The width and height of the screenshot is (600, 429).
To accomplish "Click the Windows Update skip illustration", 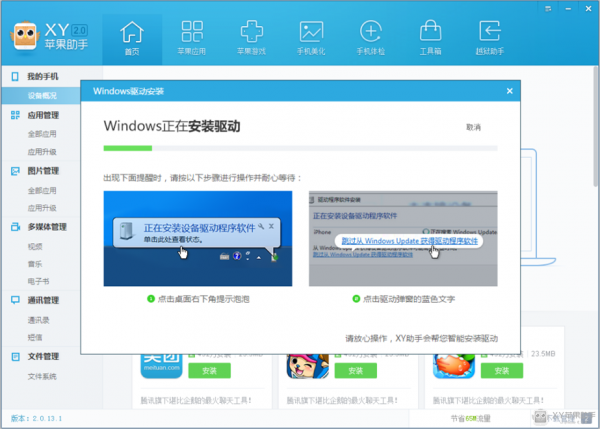I will 403,238.
